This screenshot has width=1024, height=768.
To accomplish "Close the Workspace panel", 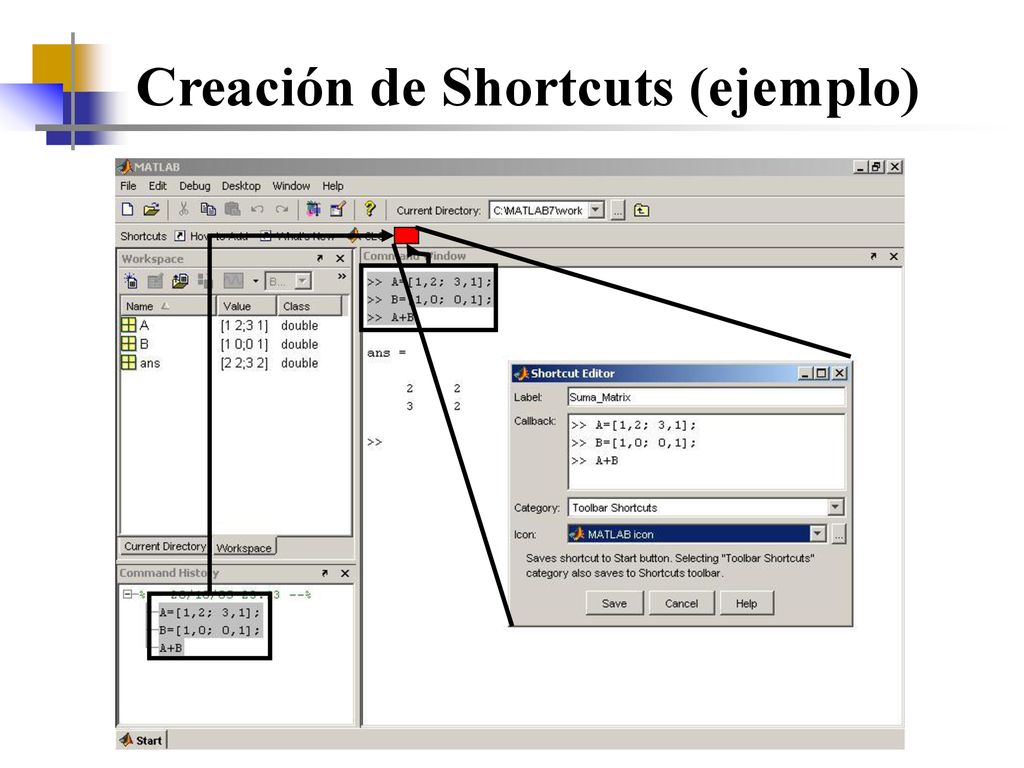I will [x=340, y=258].
